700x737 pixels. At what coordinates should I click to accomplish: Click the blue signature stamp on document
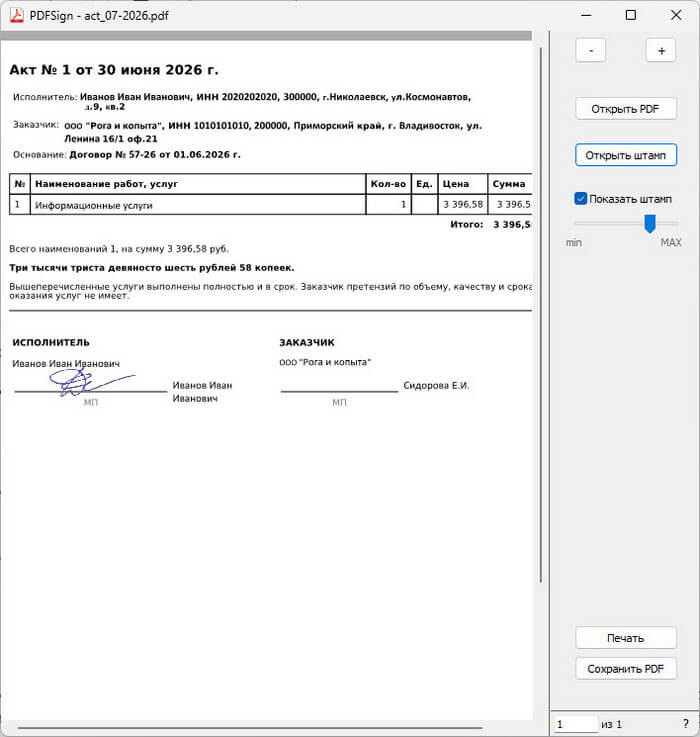(x=92, y=382)
